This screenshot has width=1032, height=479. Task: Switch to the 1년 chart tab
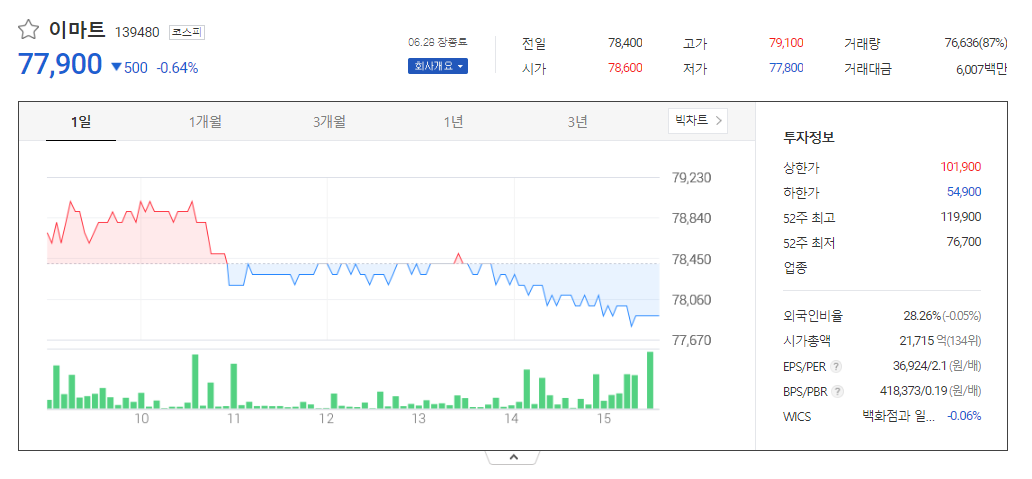[453, 122]
